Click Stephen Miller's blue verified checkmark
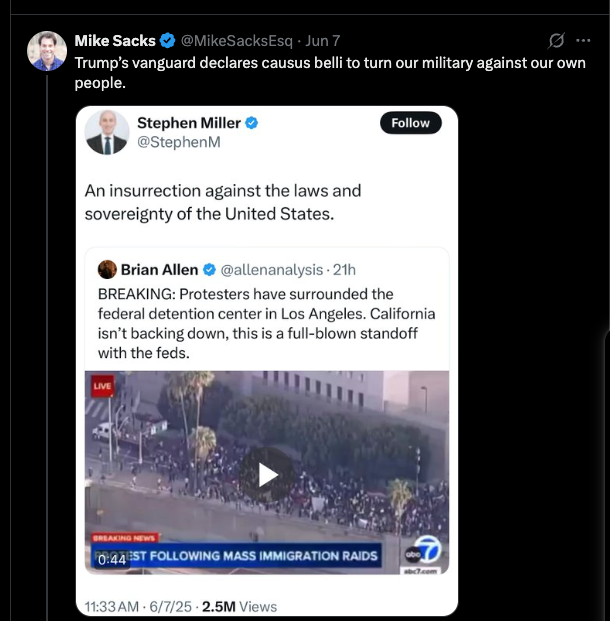The image size is (610, 621). point(252,123)
